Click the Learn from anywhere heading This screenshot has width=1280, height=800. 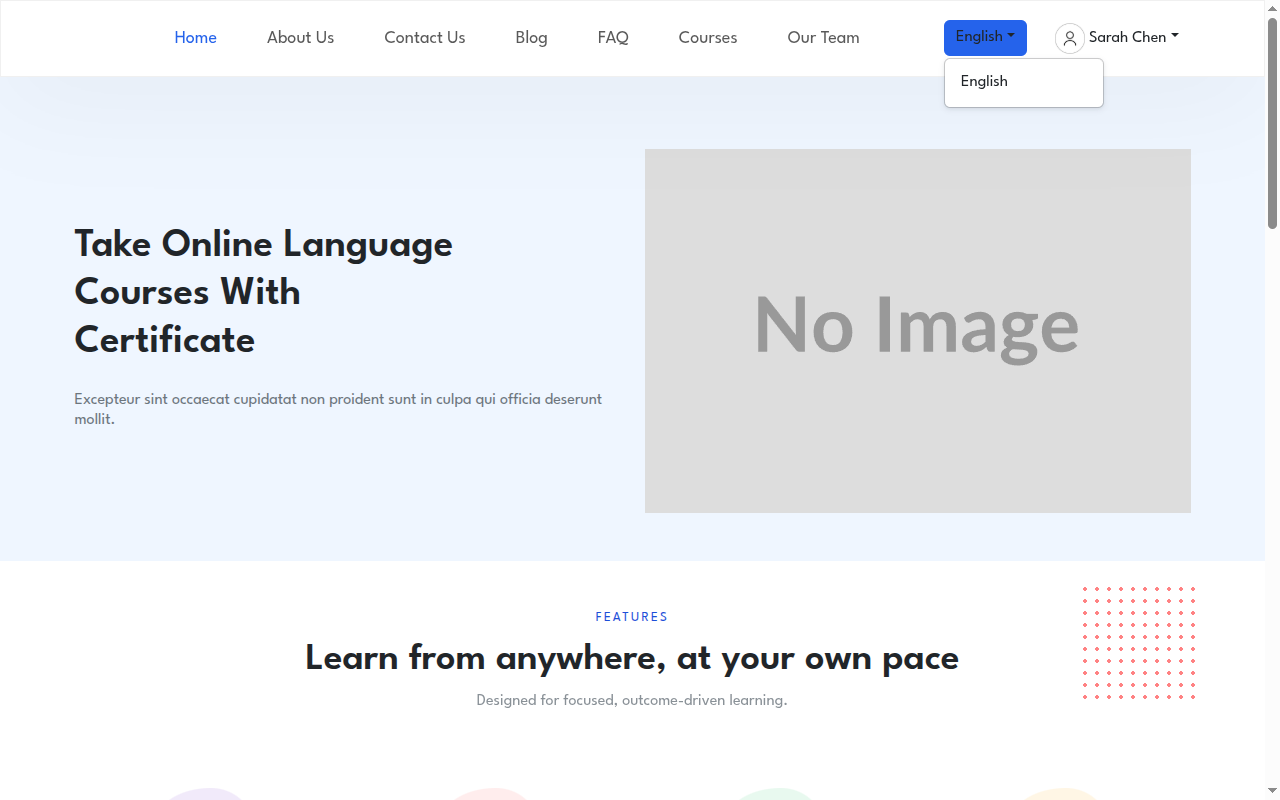coord(631,658)
